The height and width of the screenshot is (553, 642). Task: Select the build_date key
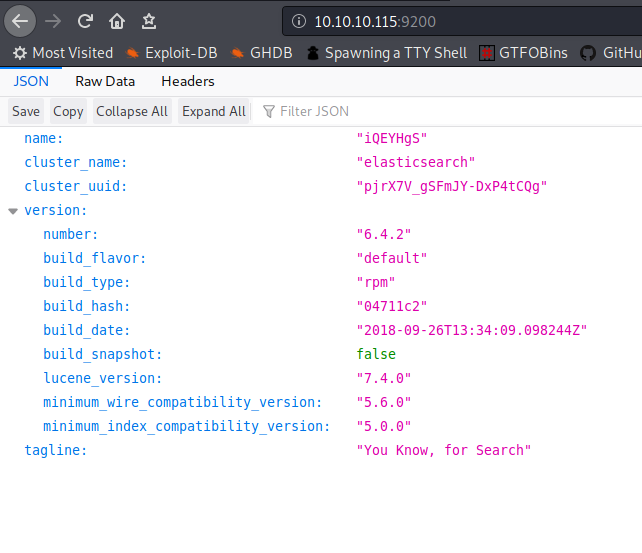87,330
